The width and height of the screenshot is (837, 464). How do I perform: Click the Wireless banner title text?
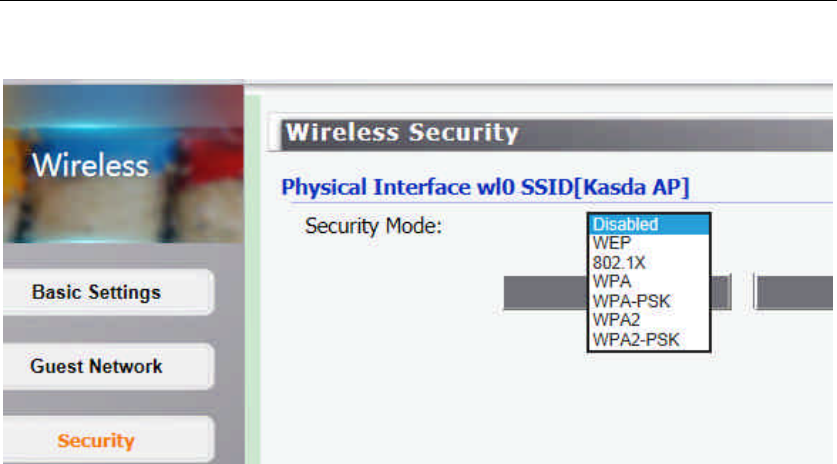(x=90, y=166)
